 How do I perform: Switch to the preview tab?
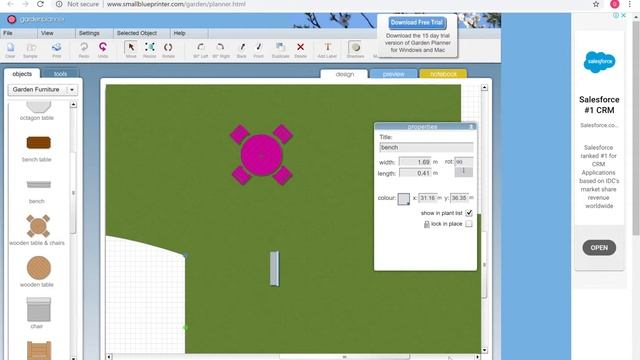tap(393, 74)
